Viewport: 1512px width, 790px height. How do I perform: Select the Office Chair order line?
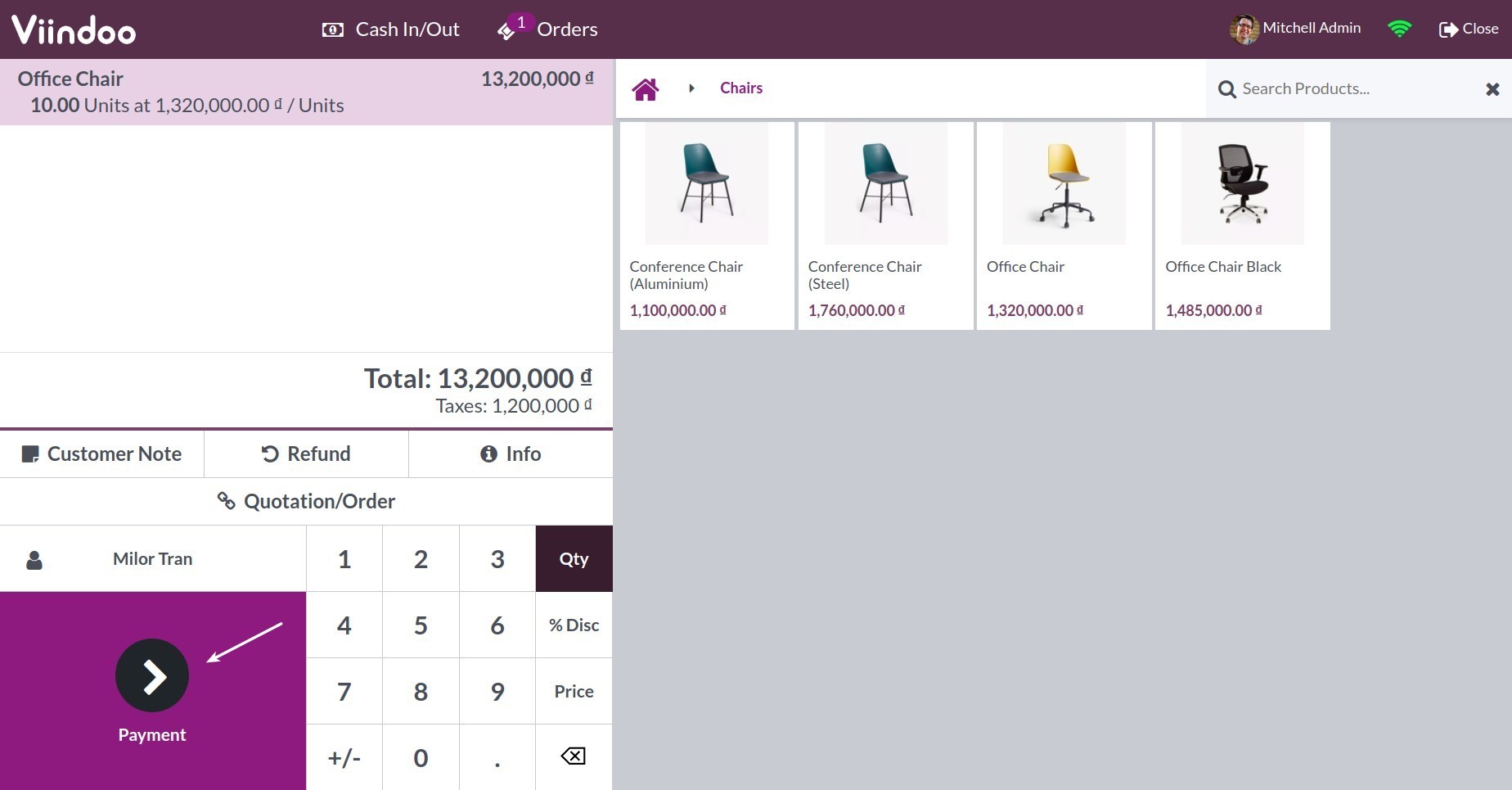(306, 92)
